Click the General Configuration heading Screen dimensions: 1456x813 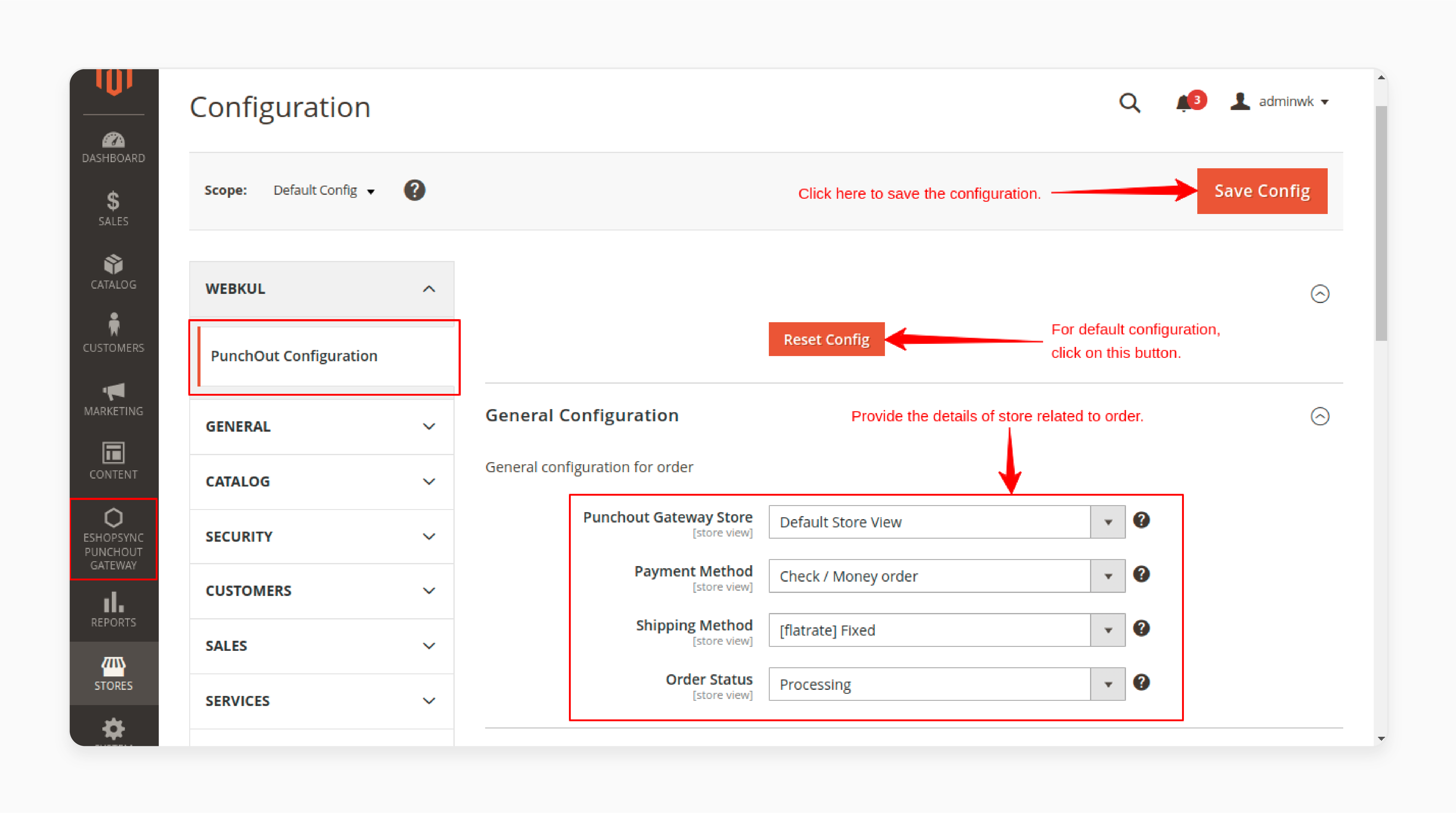click(582, 415)
